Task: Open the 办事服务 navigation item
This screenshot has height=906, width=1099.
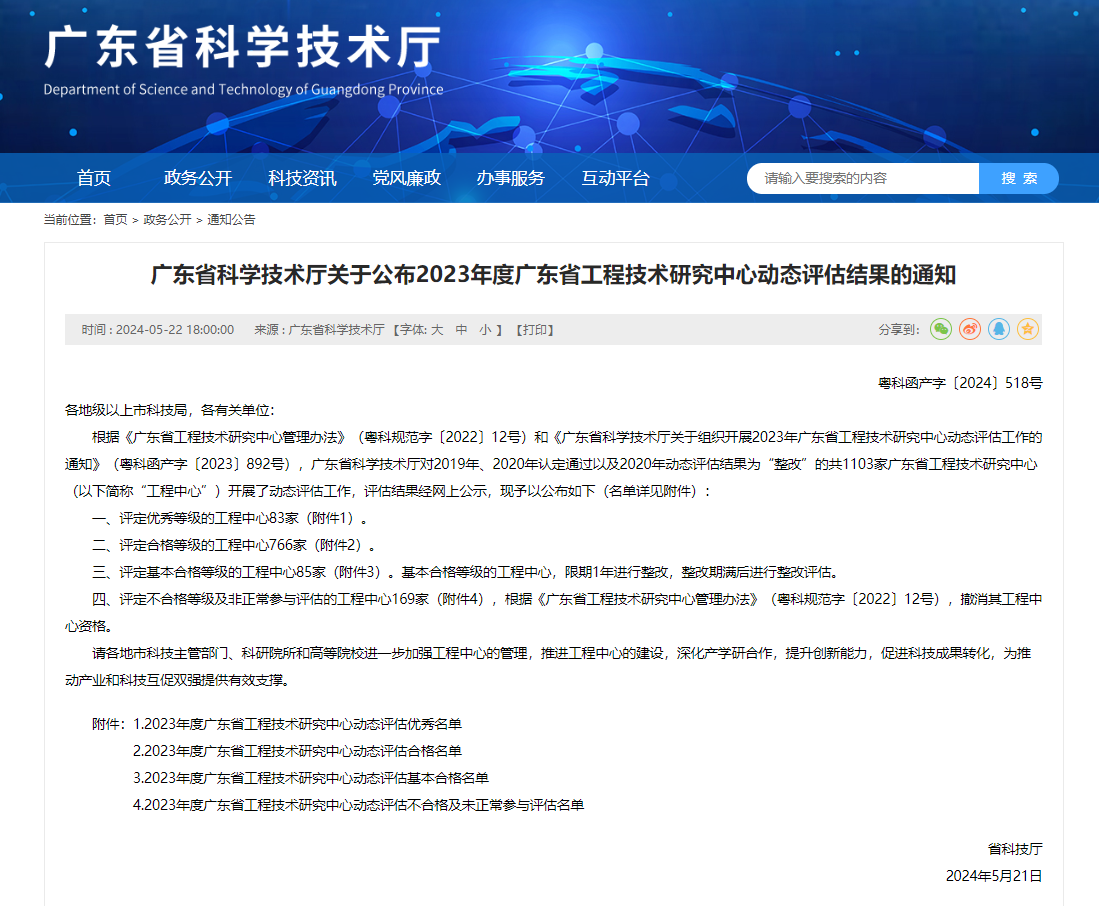Action: click(510, 178)
